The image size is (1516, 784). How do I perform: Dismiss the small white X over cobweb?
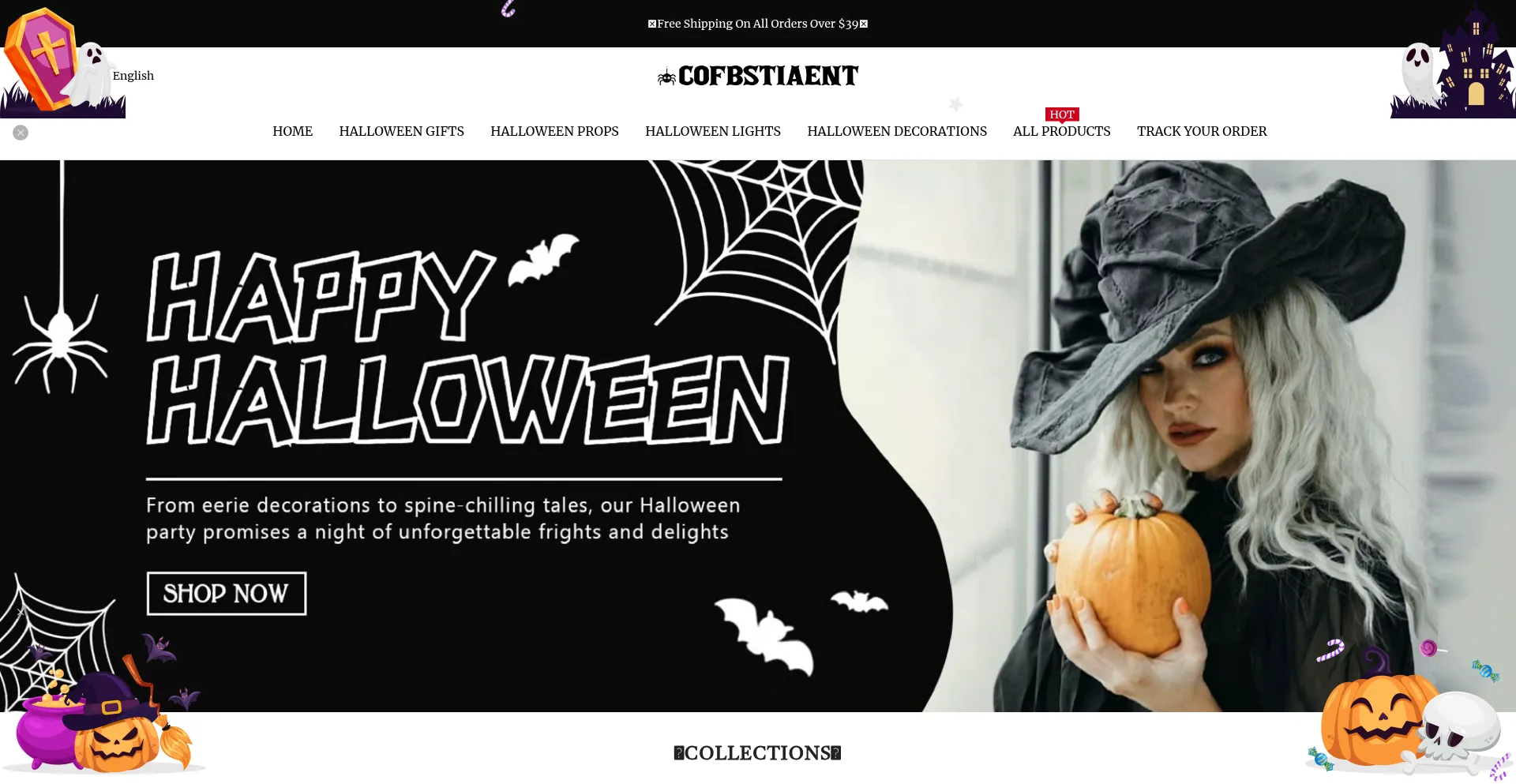21,612
